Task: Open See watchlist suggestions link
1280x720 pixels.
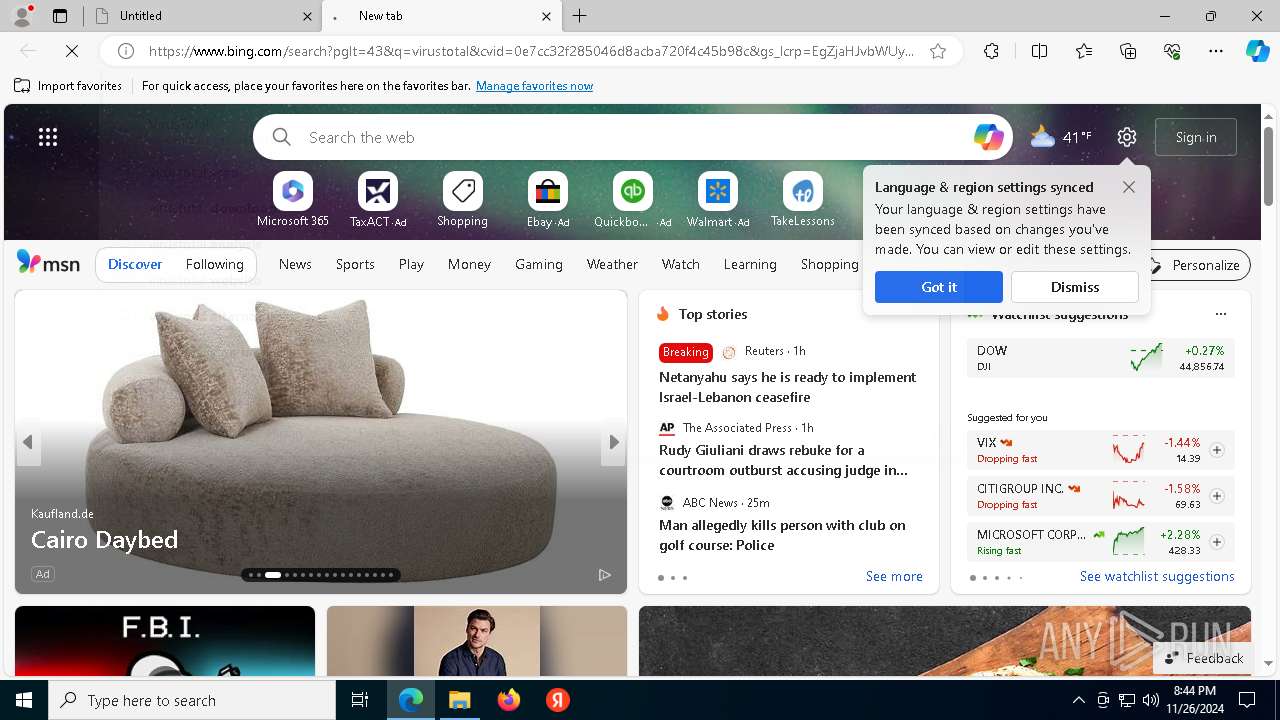Action: click(1157, 576)
